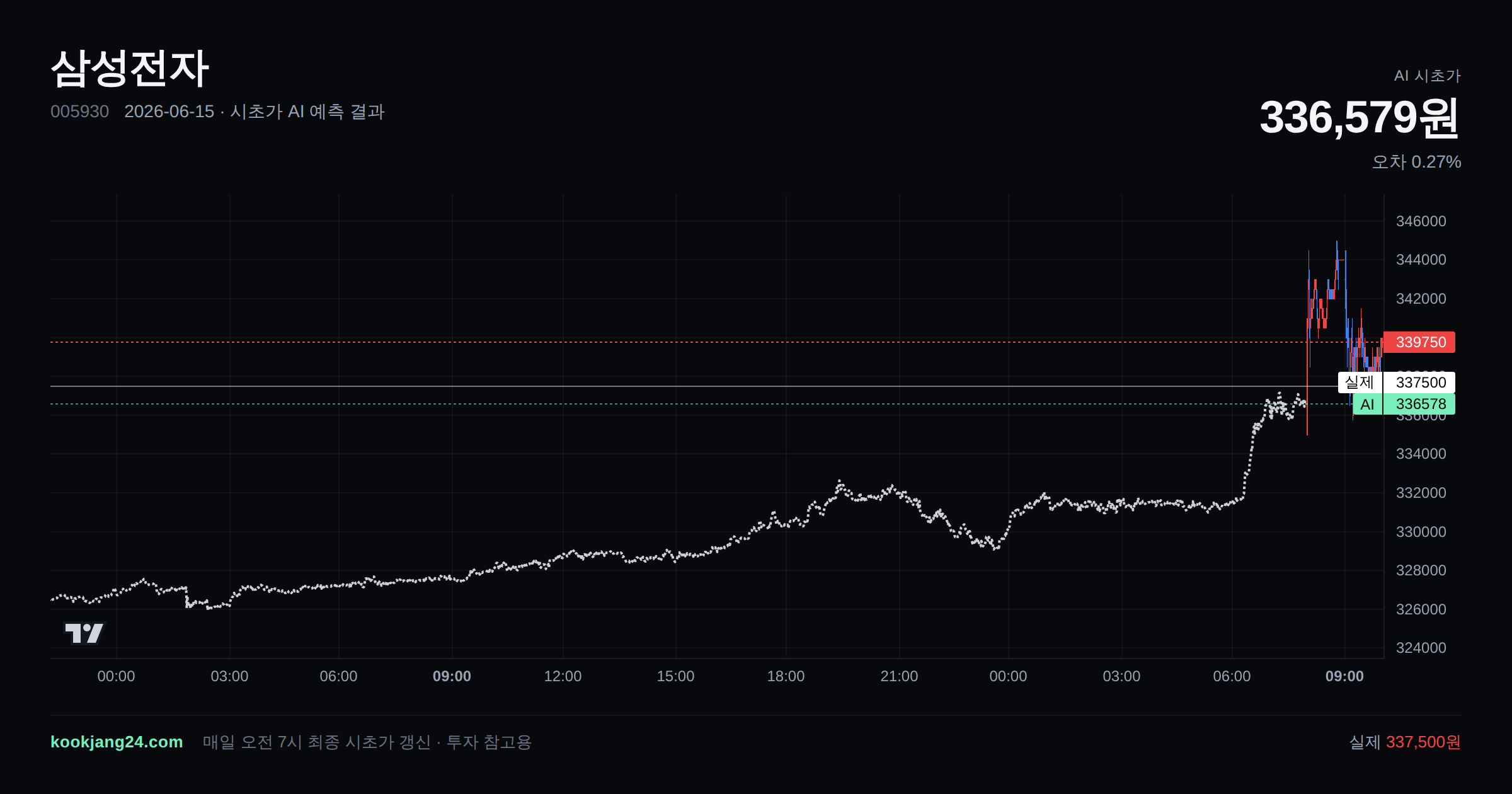The width and height of the screenshot is (1512, 794).
Task: Click the green AI 336578 price label
Action: click(x=1404, y=404)
